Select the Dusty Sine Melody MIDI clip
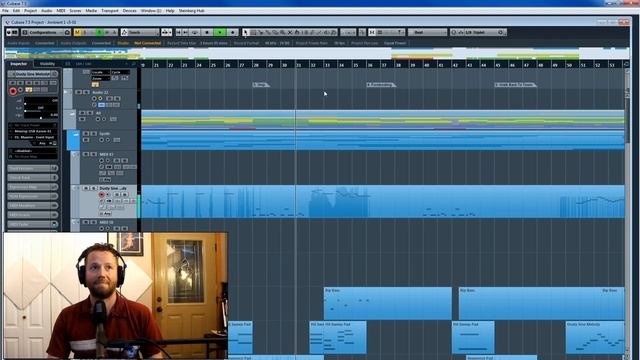 595,337
